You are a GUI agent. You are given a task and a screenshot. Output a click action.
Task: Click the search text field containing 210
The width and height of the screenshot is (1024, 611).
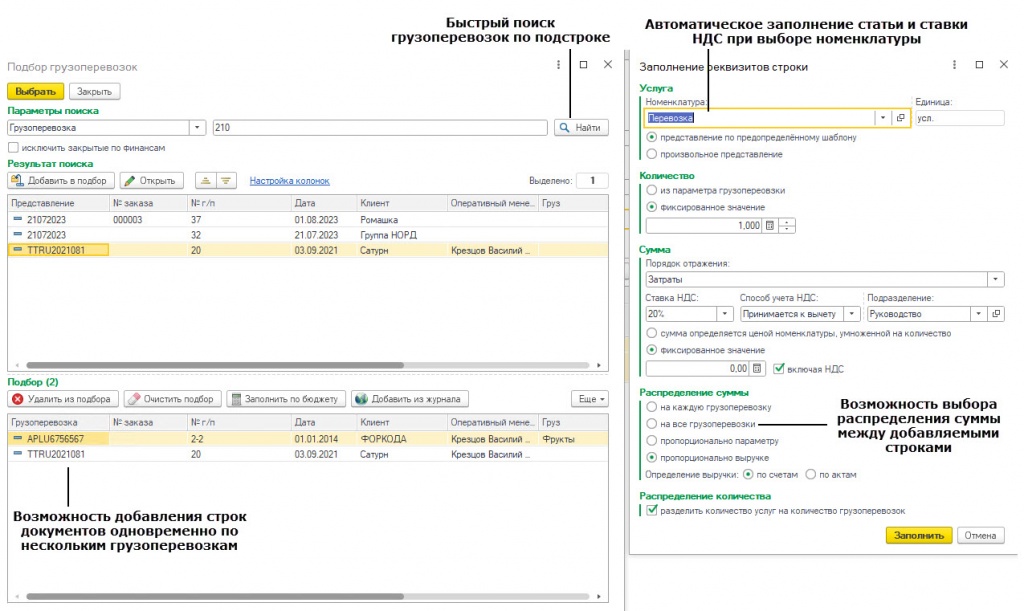click(380, 128)
